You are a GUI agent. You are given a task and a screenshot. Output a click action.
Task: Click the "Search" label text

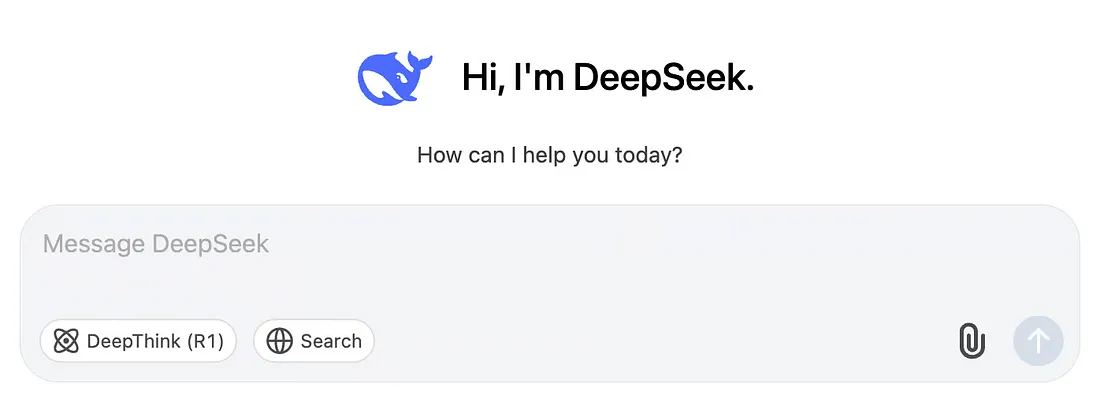click(x=331, y=342)
